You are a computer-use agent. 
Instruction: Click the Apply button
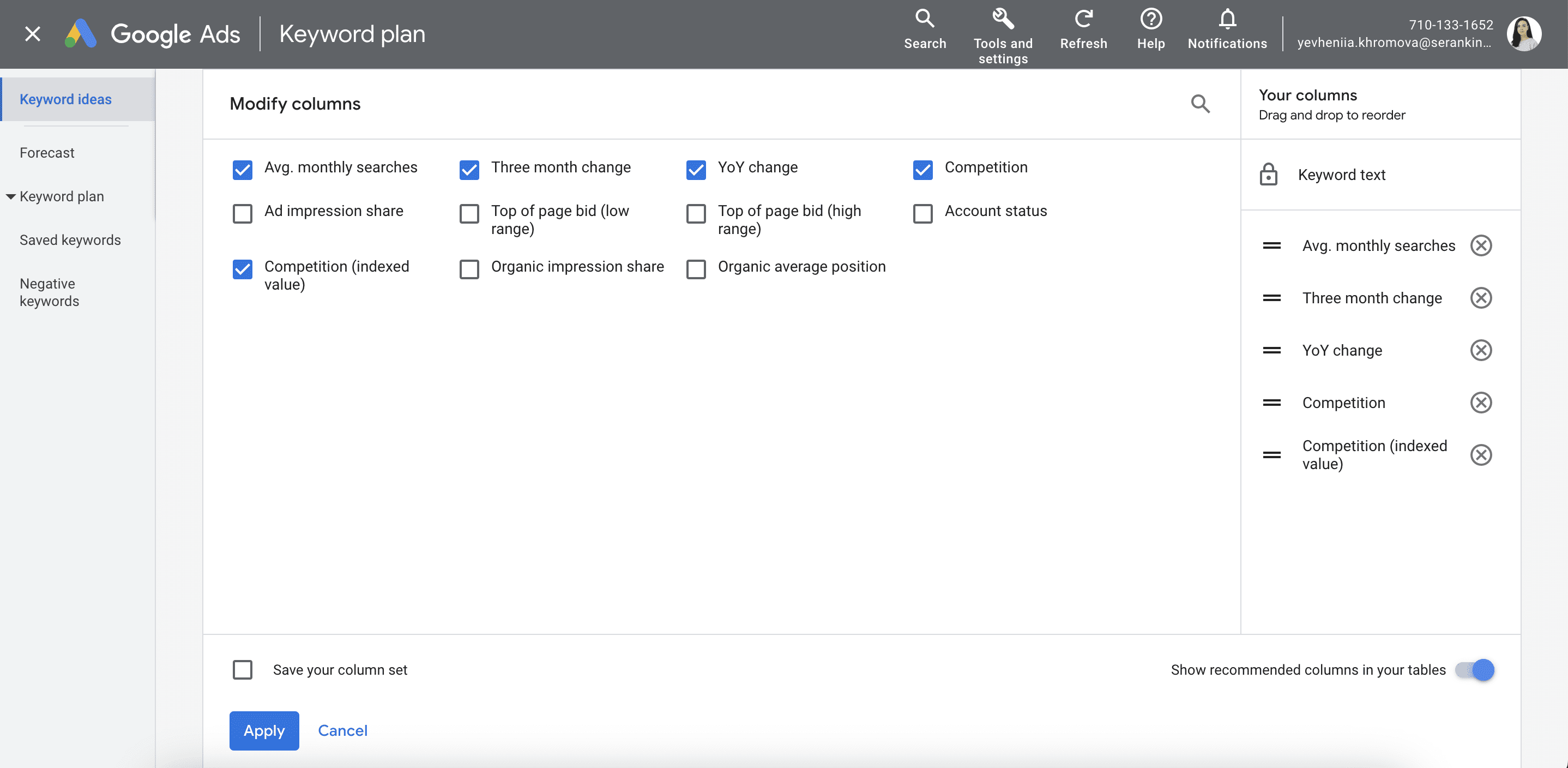tap(263, 731)
